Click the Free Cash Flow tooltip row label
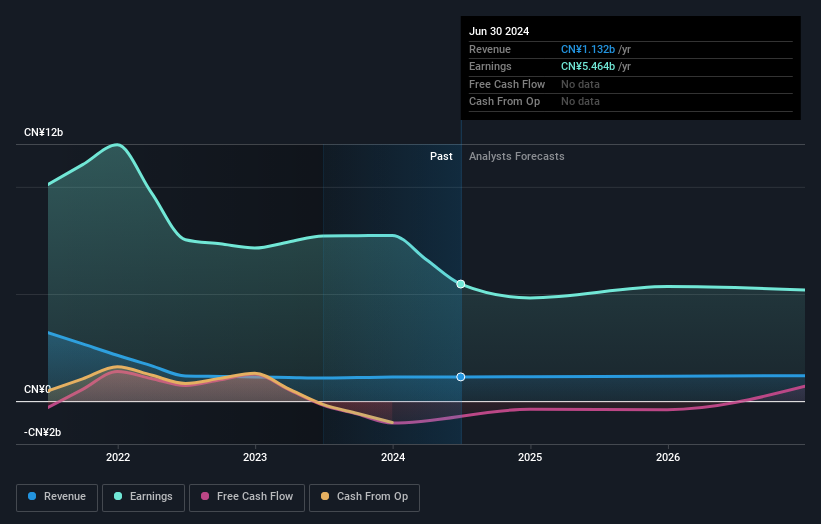Viewport: 821px width, 524px height. (507, 84)
